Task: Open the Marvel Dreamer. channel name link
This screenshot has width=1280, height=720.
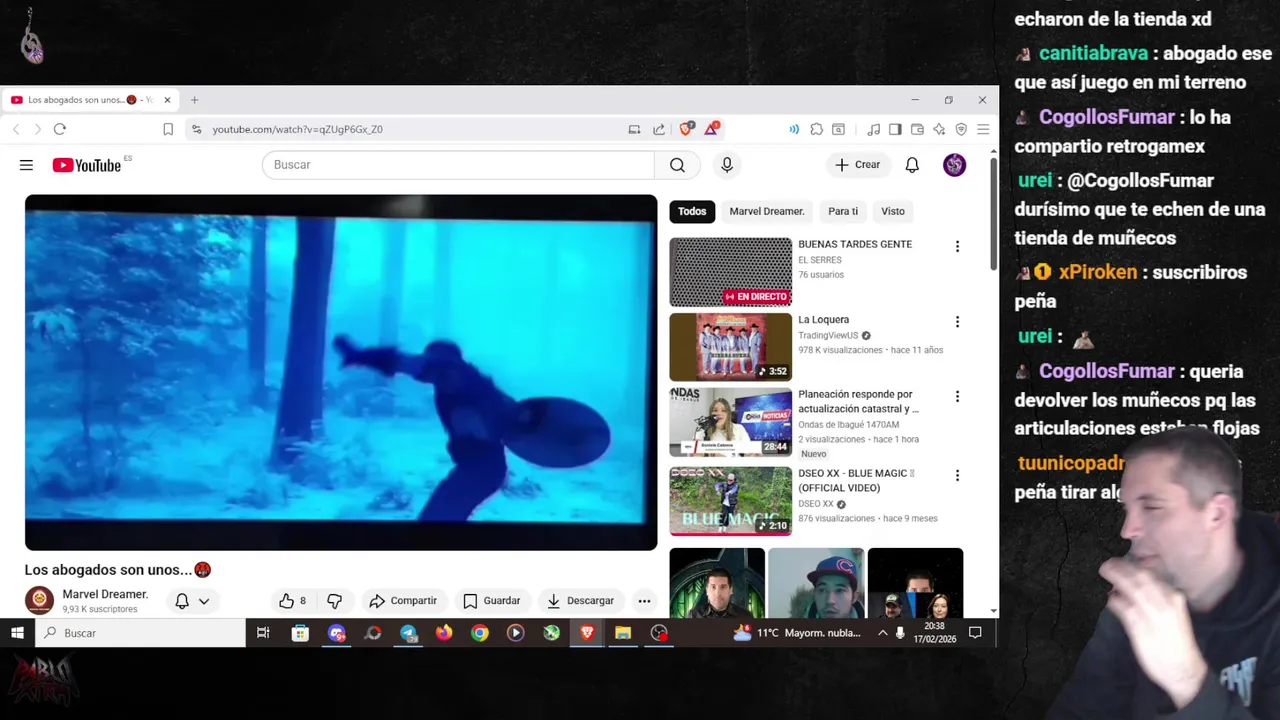Action: pos(105,594)
